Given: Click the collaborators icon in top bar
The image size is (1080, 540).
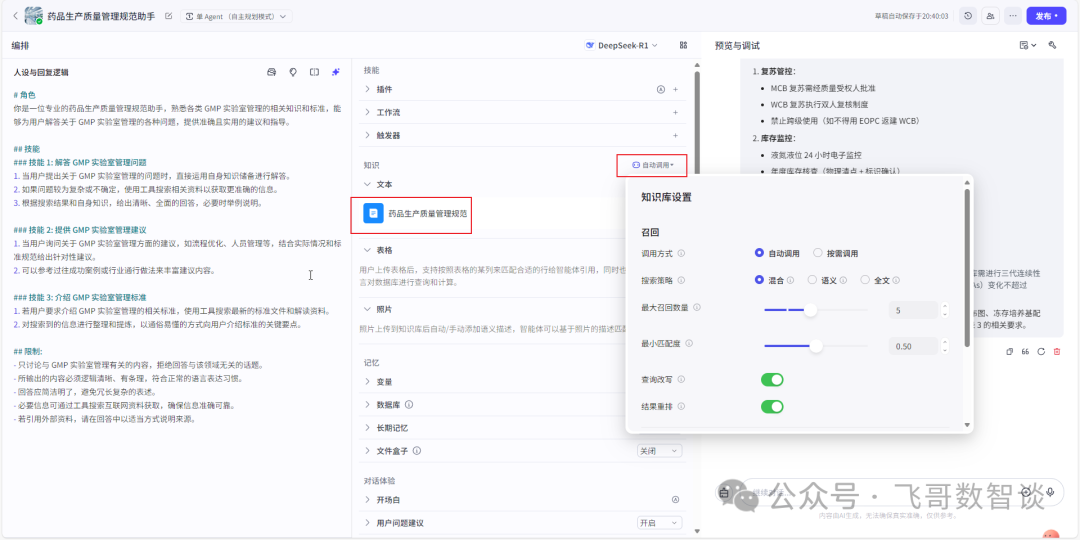Looking at the screenshot, I should tap(990, 16).
